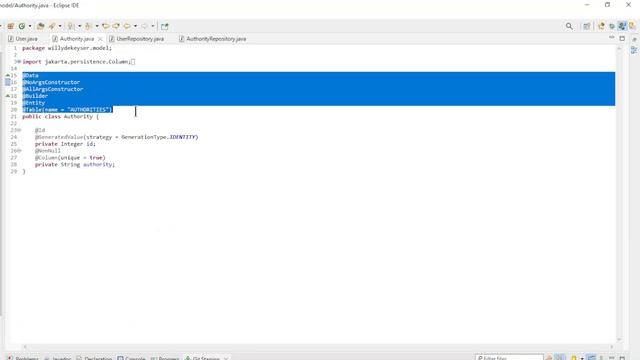
Task: Open the Back navigation history dropdown
Action: click(135, 26)
